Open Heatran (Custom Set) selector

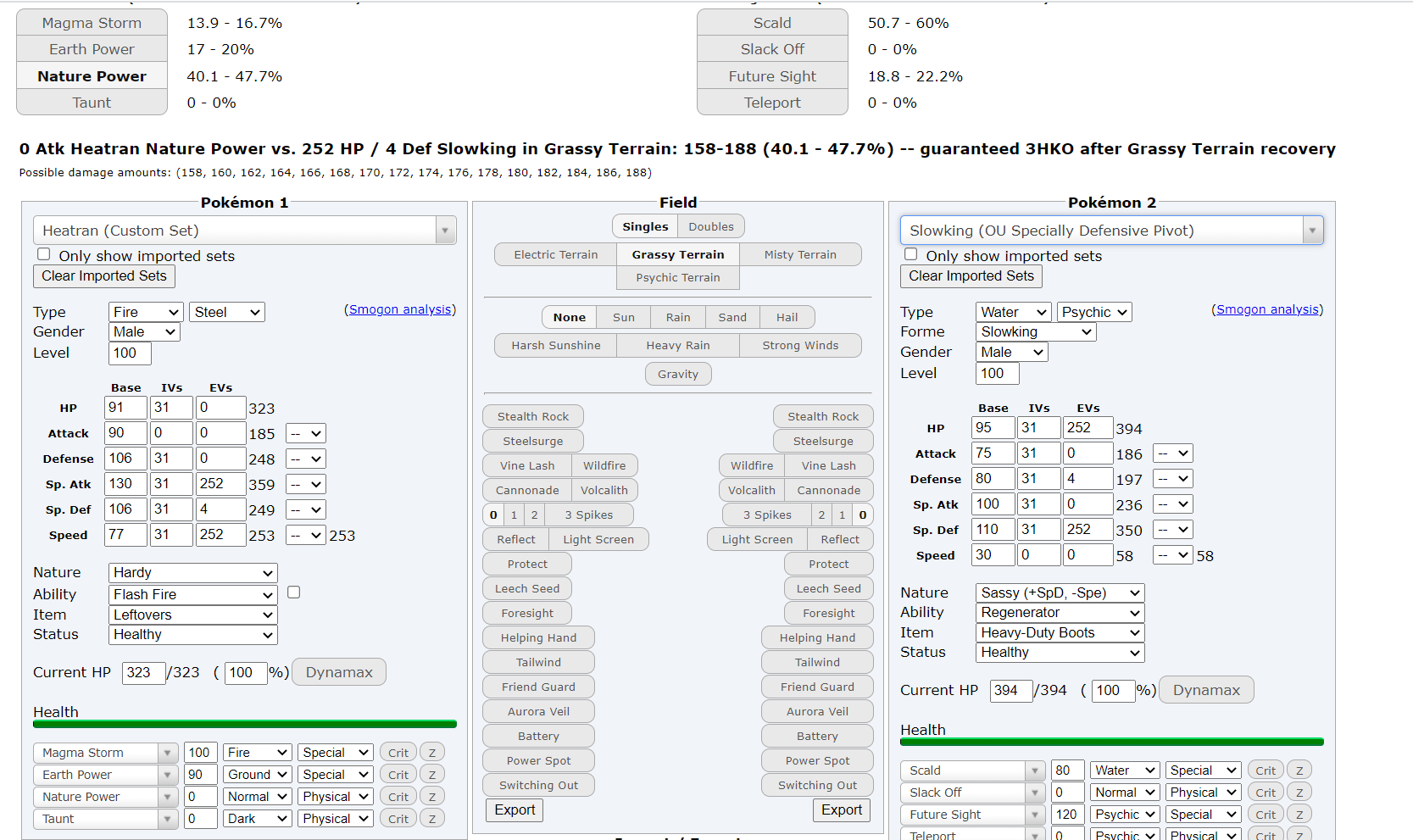coord(245,231)
